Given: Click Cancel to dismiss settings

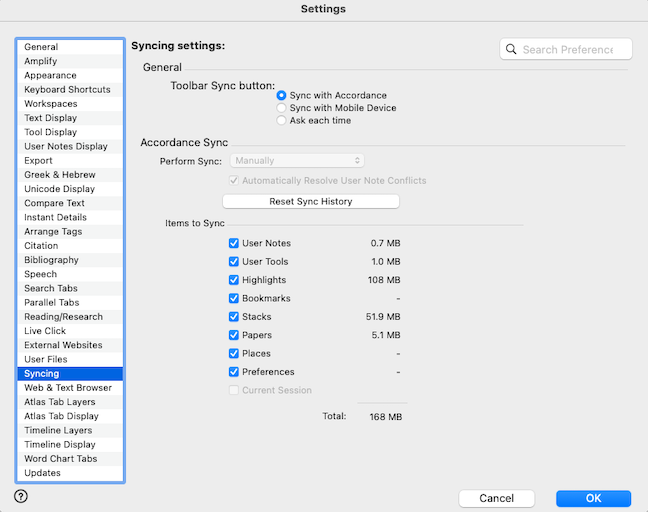Looking at the screenshot, I should [496, 498].
